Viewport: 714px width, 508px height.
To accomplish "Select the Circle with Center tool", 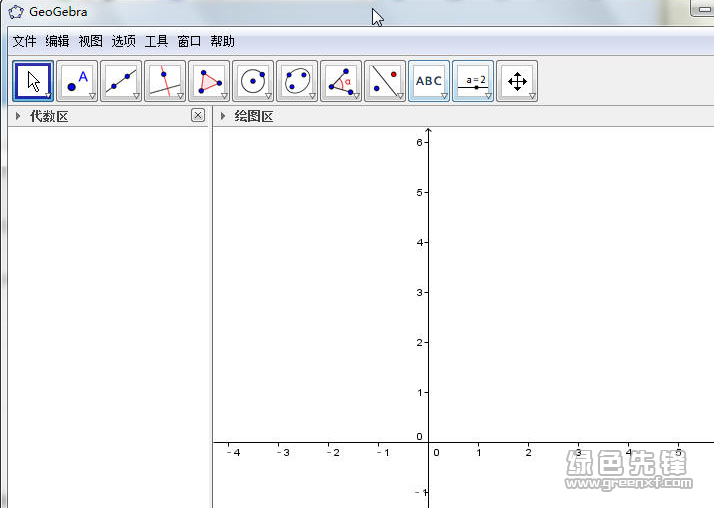I will [253, 81].
